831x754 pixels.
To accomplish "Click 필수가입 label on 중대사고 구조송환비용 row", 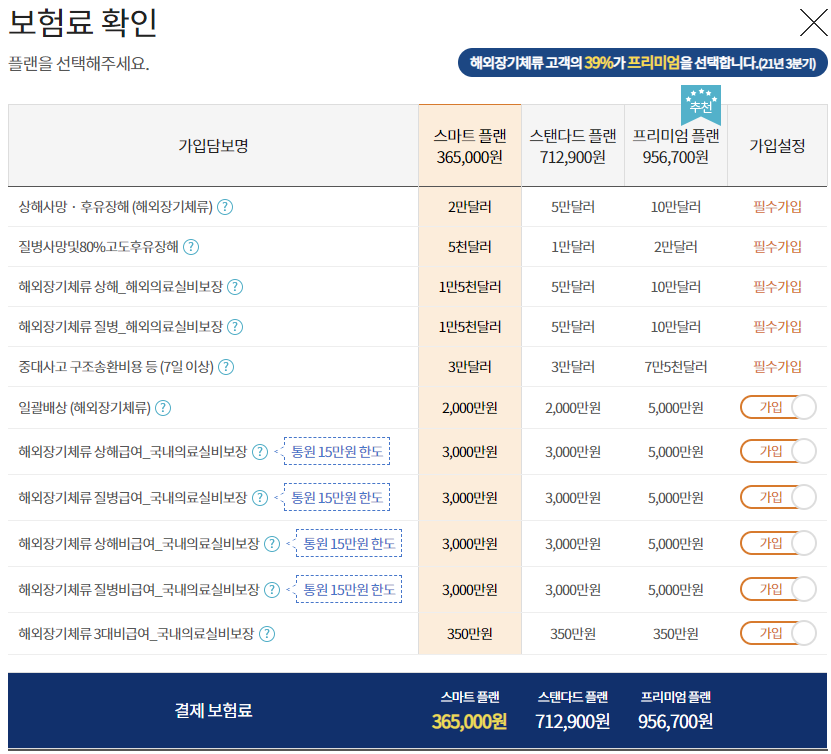I will pyautogui.click(x=777, y=367).
